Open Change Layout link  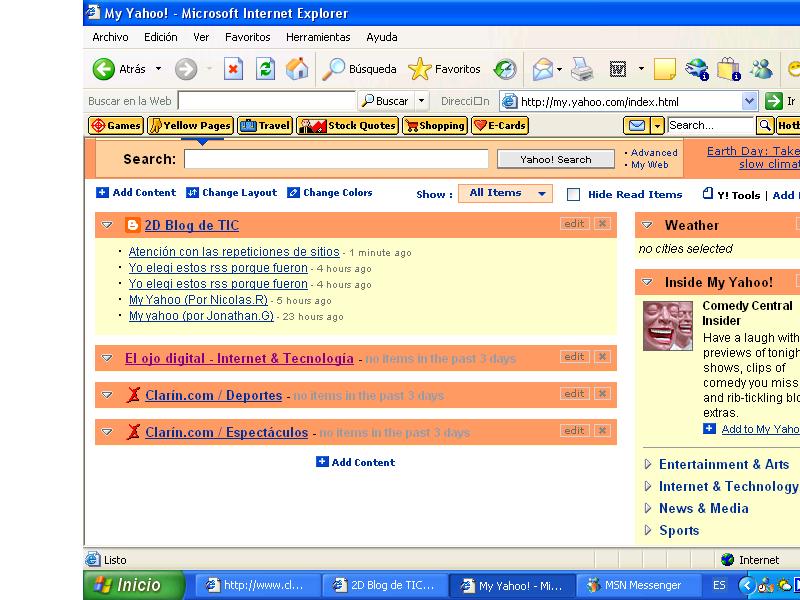(232, 192)
